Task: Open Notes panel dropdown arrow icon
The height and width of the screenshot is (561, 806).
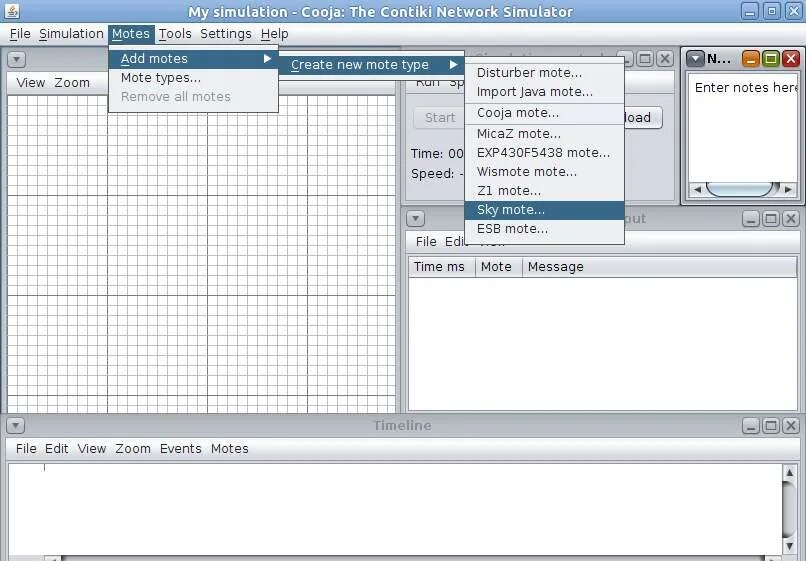Action: (695, 59)
